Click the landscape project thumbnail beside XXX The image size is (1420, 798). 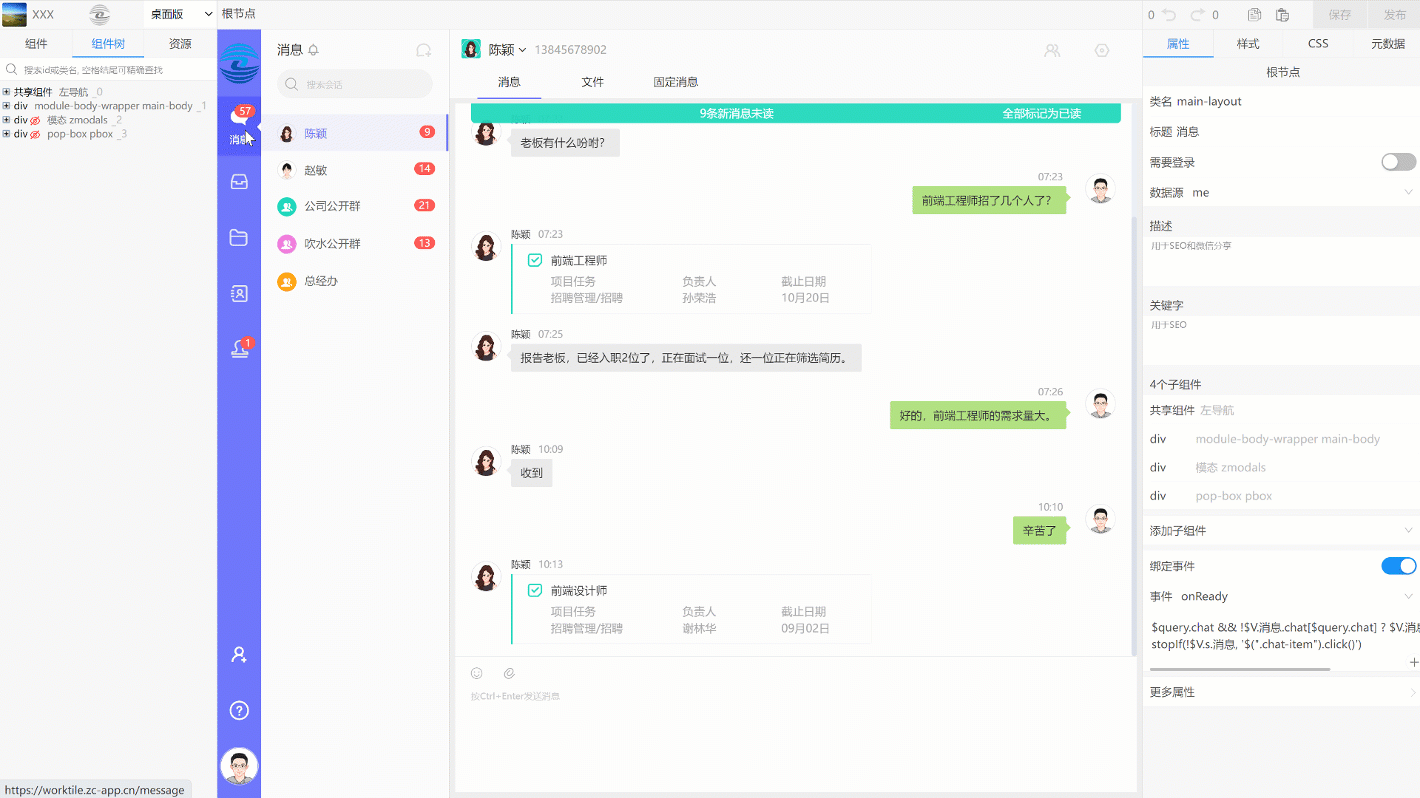coord(15,15)
